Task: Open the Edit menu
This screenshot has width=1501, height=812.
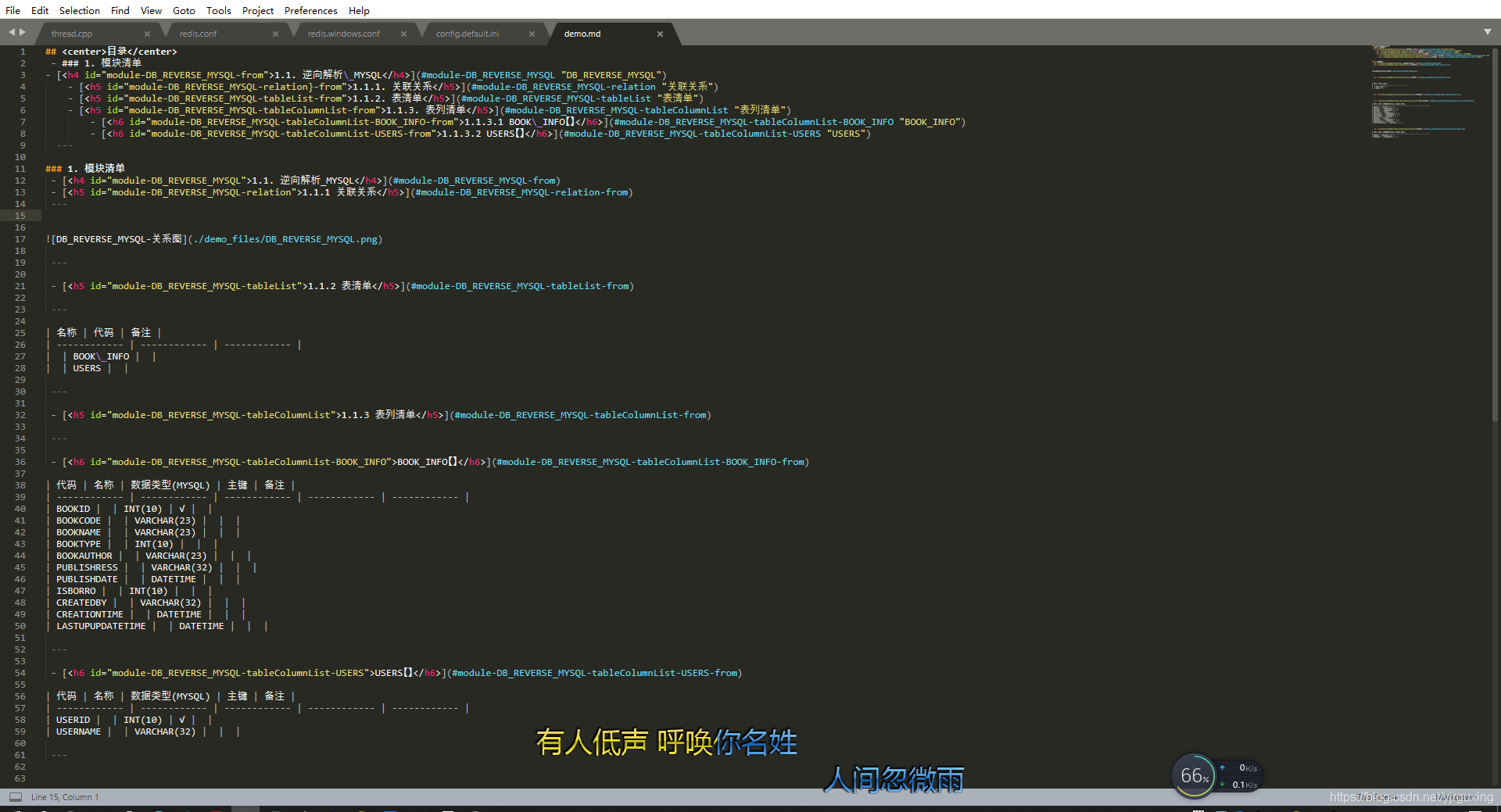Action: [40, 10]
